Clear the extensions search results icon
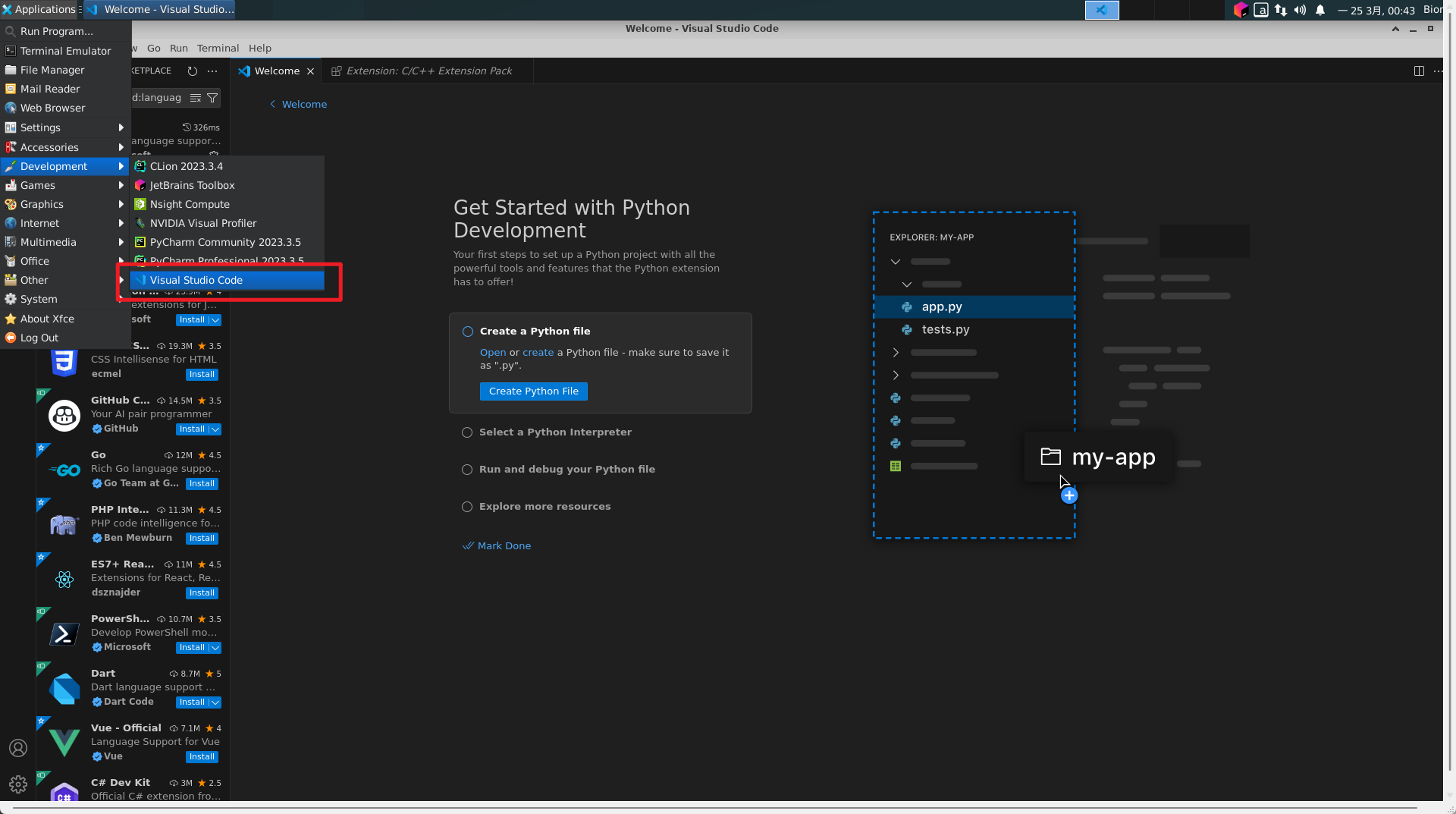This screenshot has width=1456, height=814. pyautogui.click(x=196, y=98)
